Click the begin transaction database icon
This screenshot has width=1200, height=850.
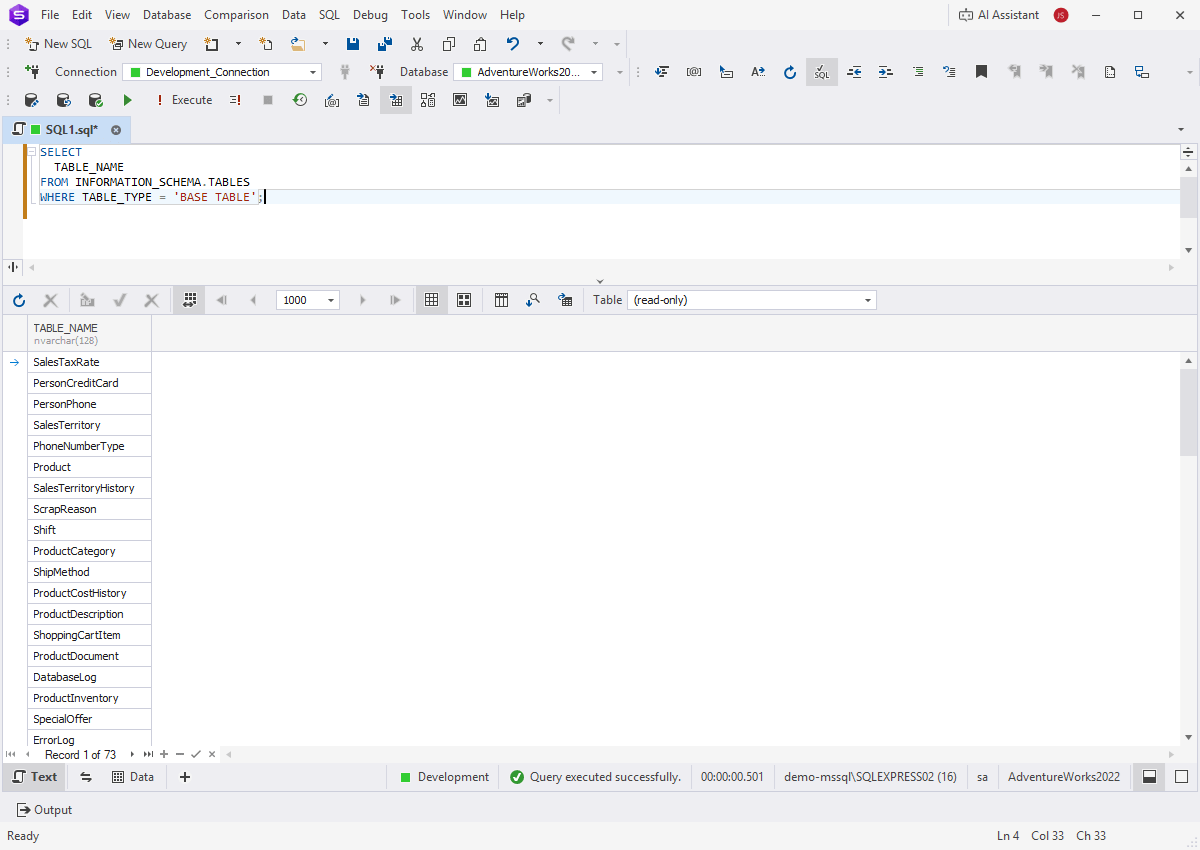click(31, 100)
